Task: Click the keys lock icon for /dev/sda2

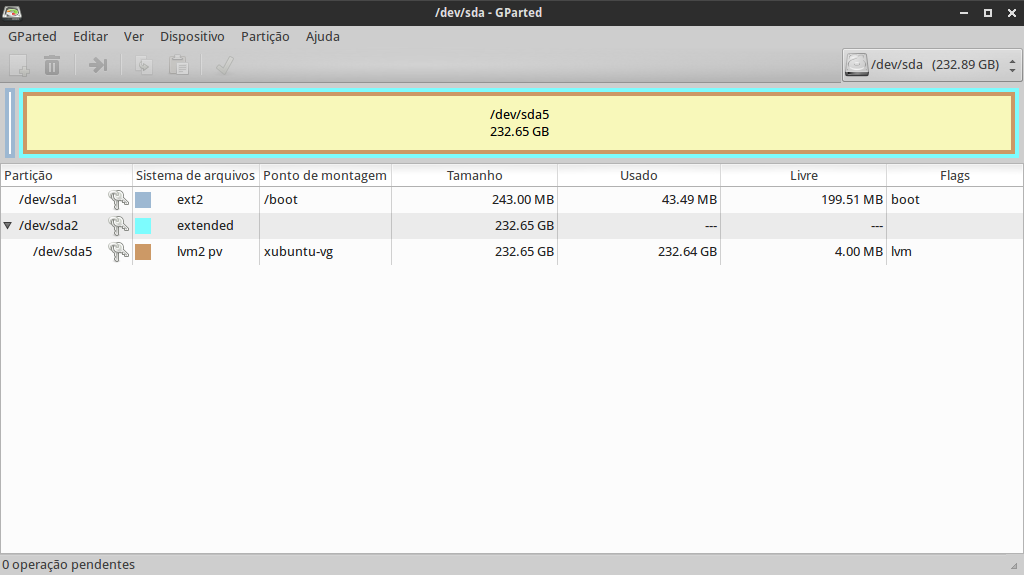Action: click(118, 225)
